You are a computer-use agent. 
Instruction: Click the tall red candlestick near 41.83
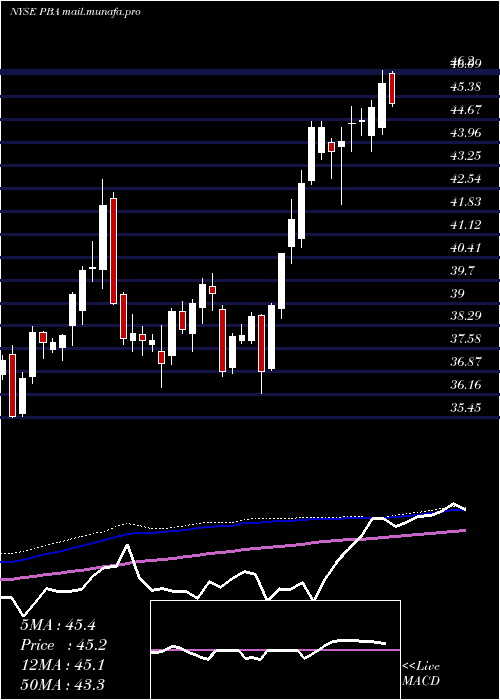coord(113,251)
